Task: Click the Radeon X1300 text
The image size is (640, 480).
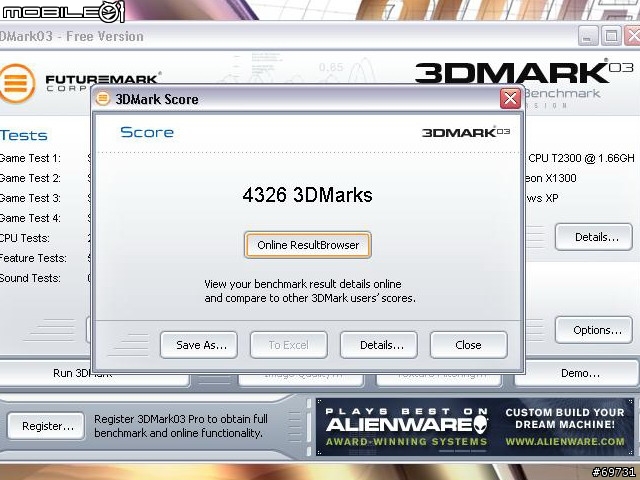Action: 550,178
